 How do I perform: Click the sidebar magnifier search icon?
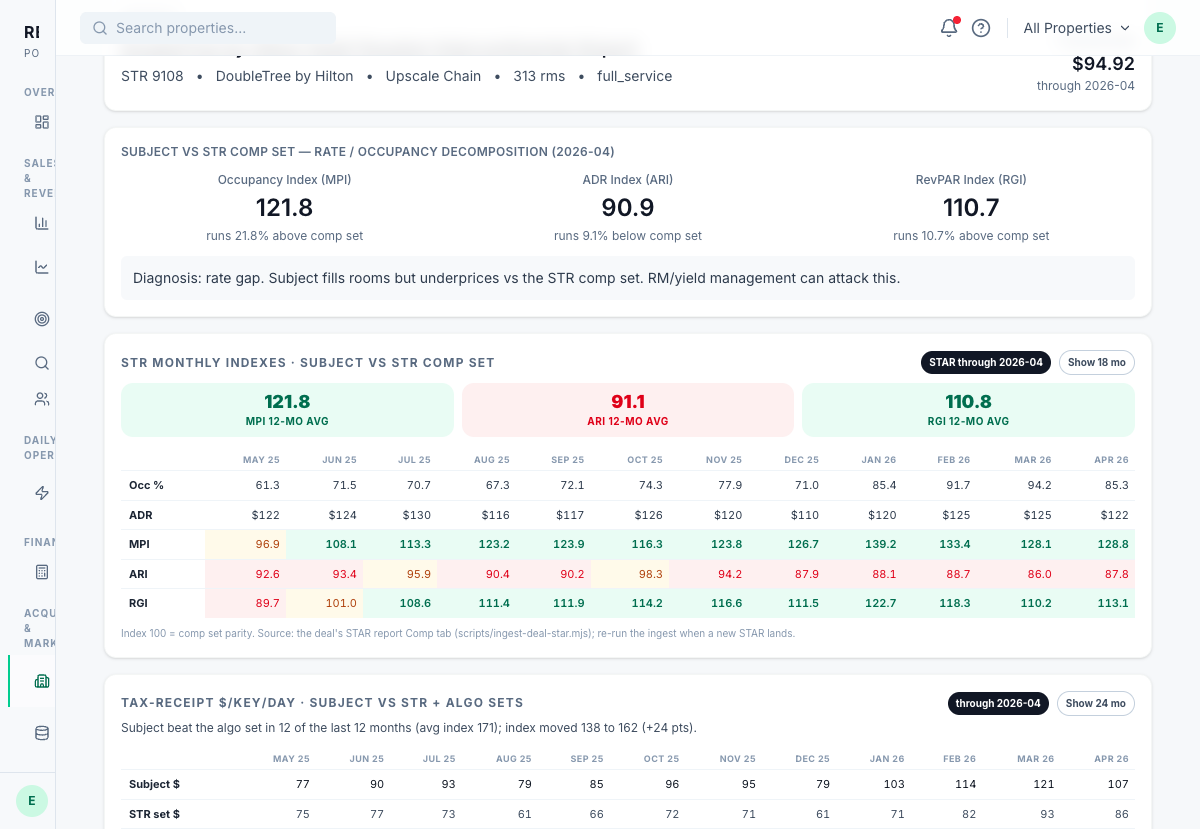41,363
